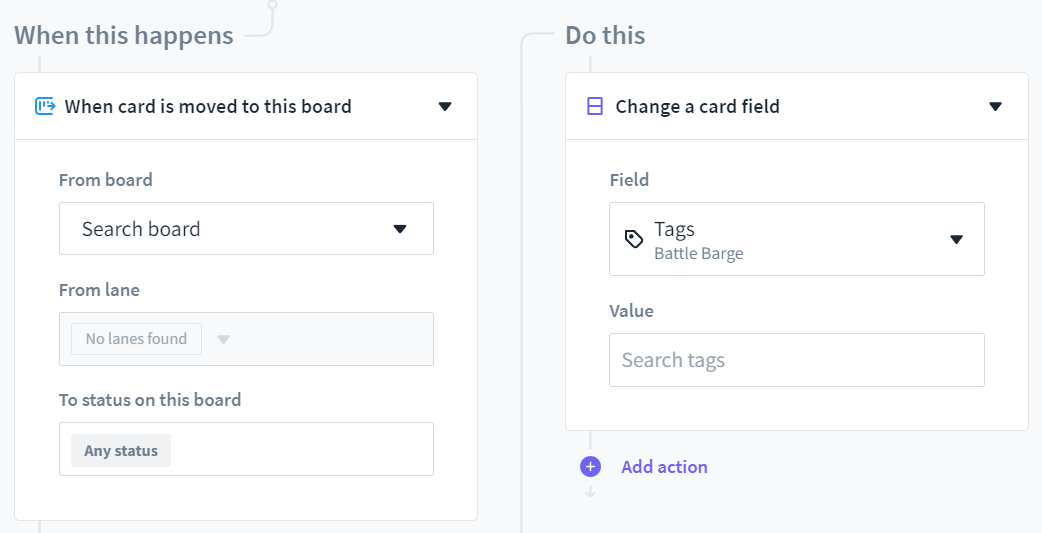
Task: Open the Search board dropdown
Action: [x=246, y=229]
